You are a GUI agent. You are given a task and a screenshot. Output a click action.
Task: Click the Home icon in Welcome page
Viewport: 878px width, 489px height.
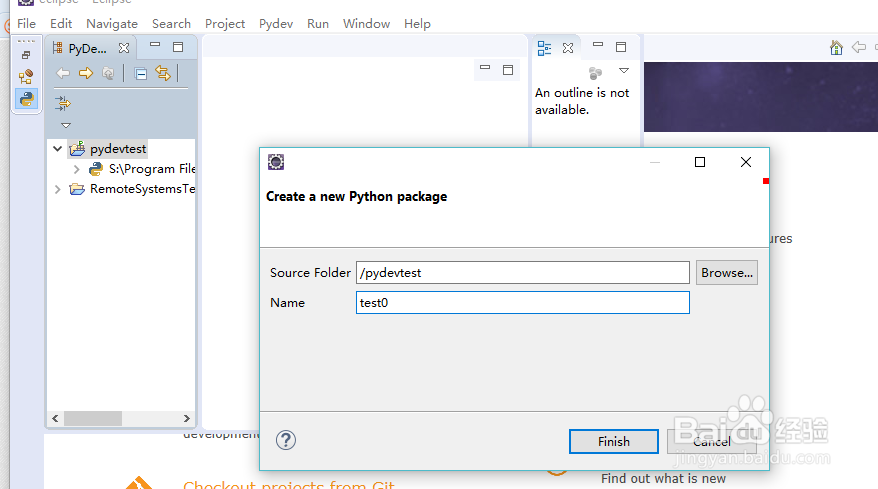836,48
